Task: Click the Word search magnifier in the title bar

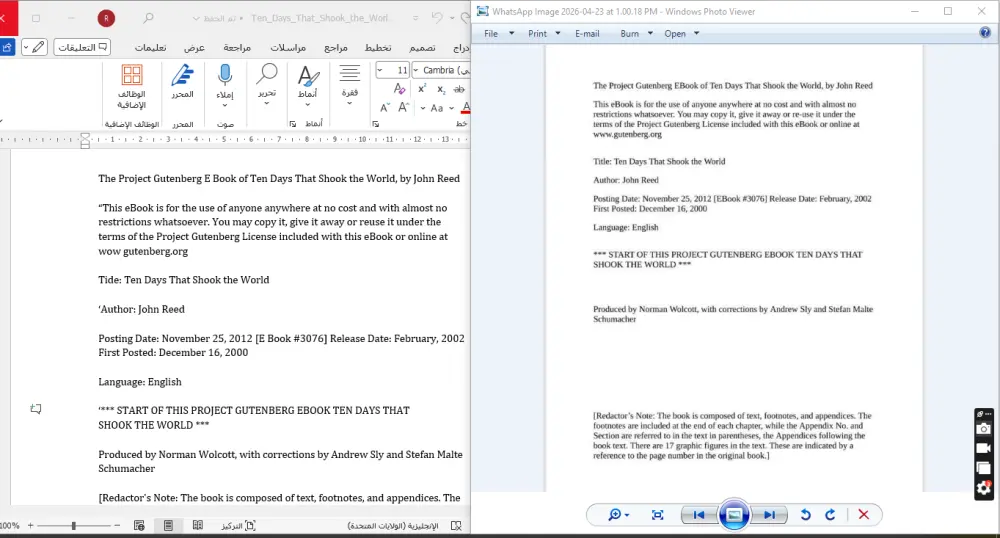Action: tap(148, 18)
